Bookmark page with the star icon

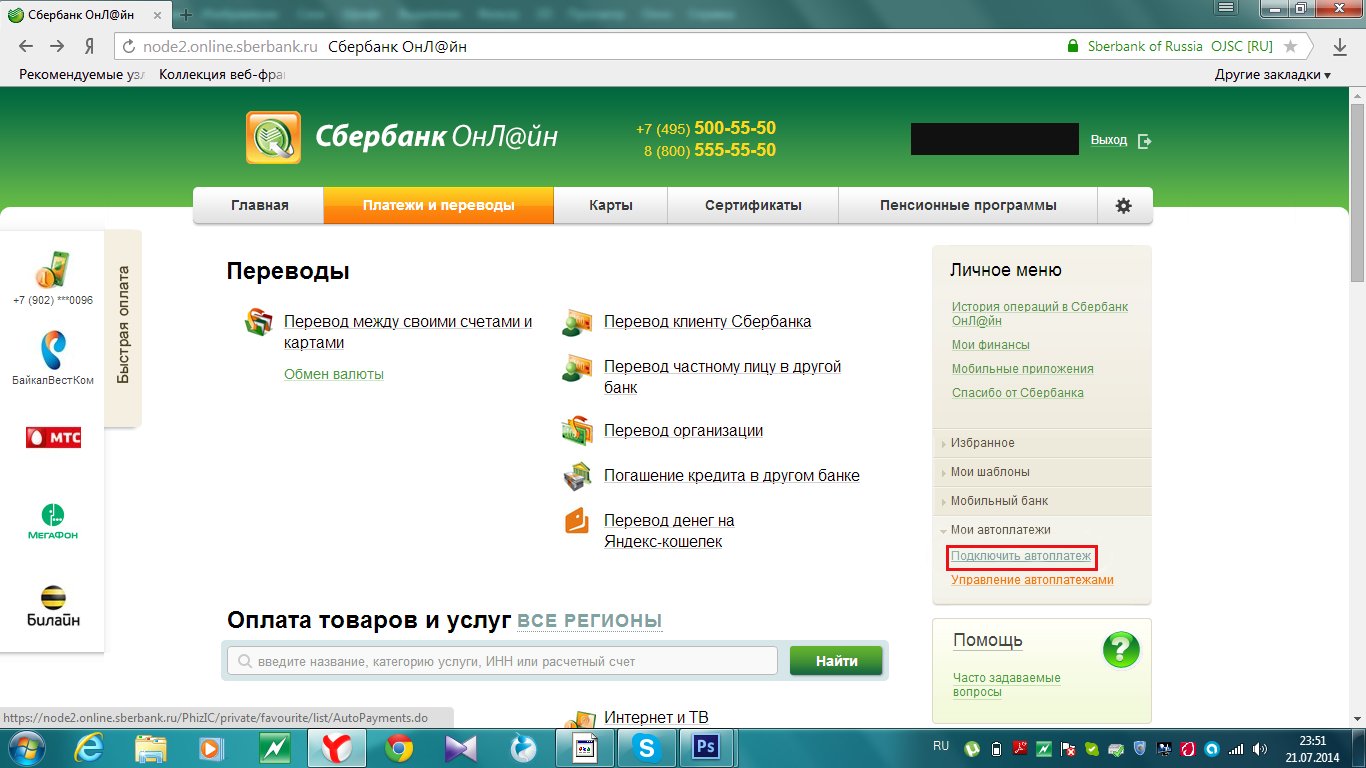(x=1290, y=47)
